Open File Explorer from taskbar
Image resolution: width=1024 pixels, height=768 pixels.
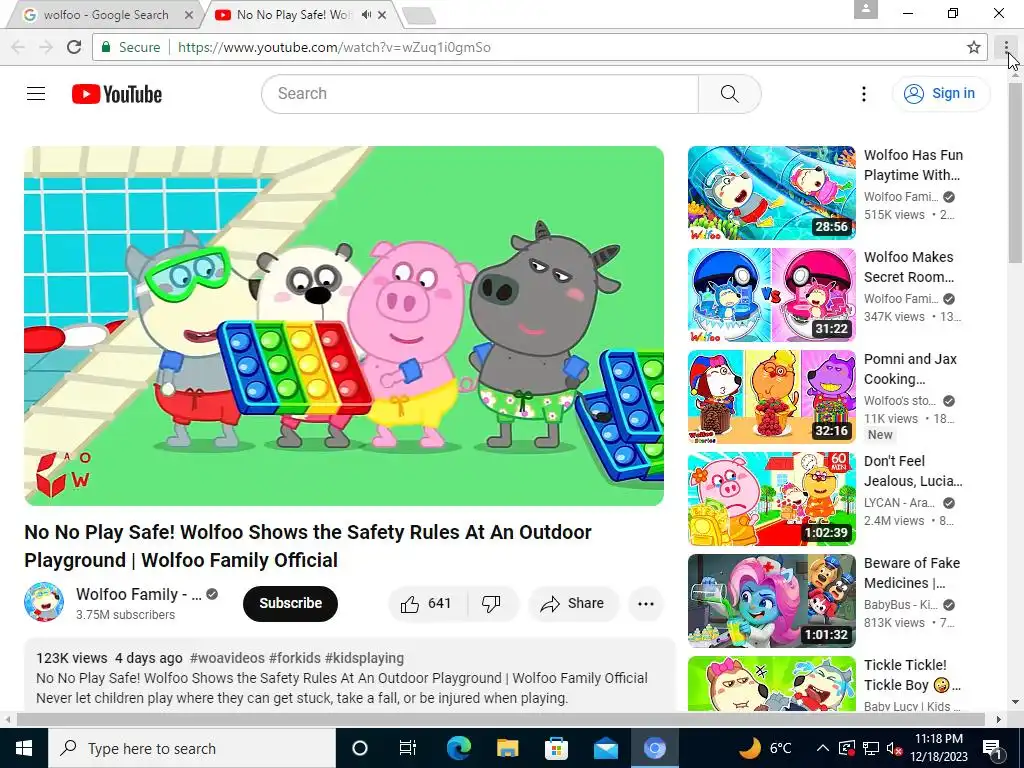507,748
